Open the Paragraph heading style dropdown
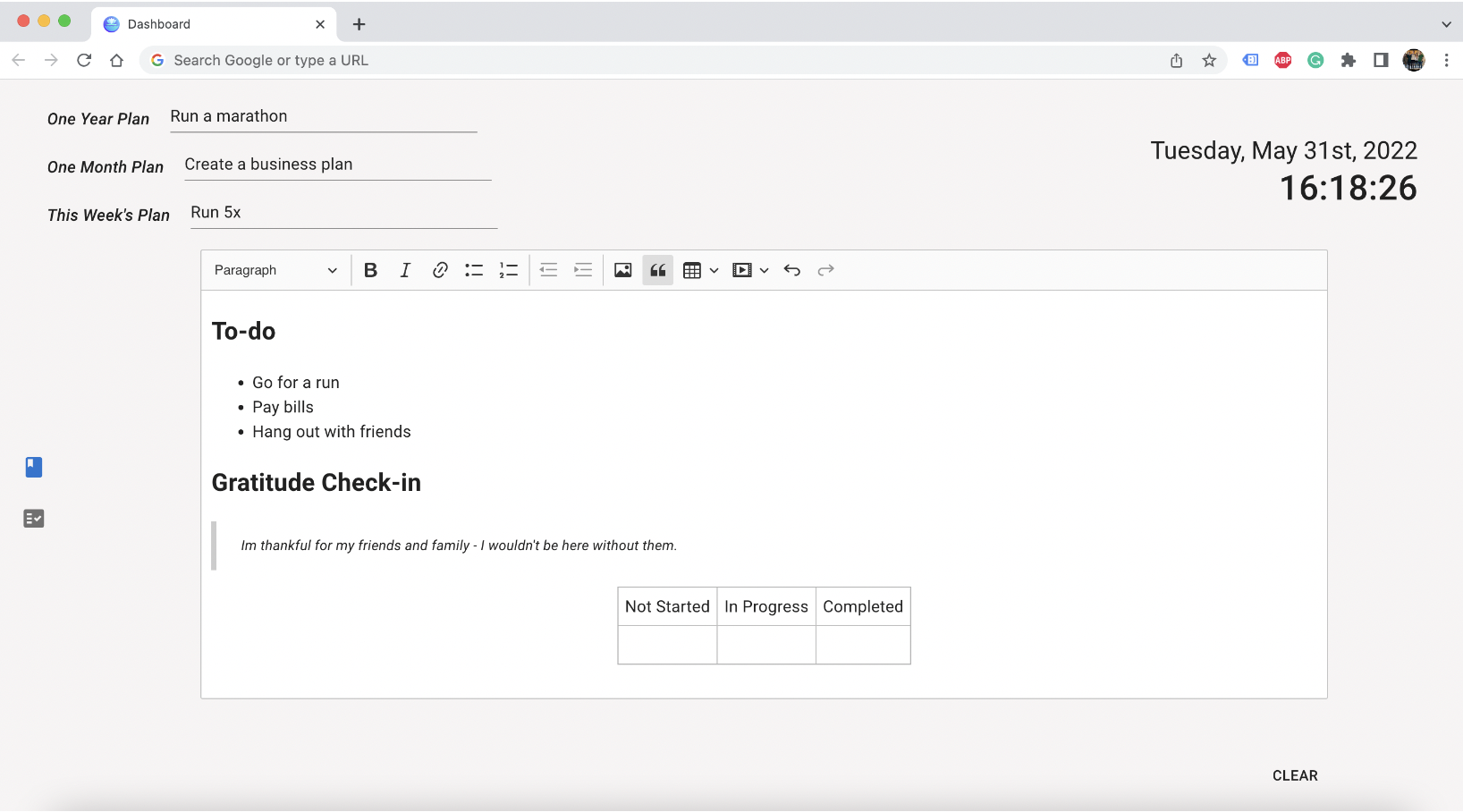This screenshot has height=812, width=1463. click(x=275, y=270)
